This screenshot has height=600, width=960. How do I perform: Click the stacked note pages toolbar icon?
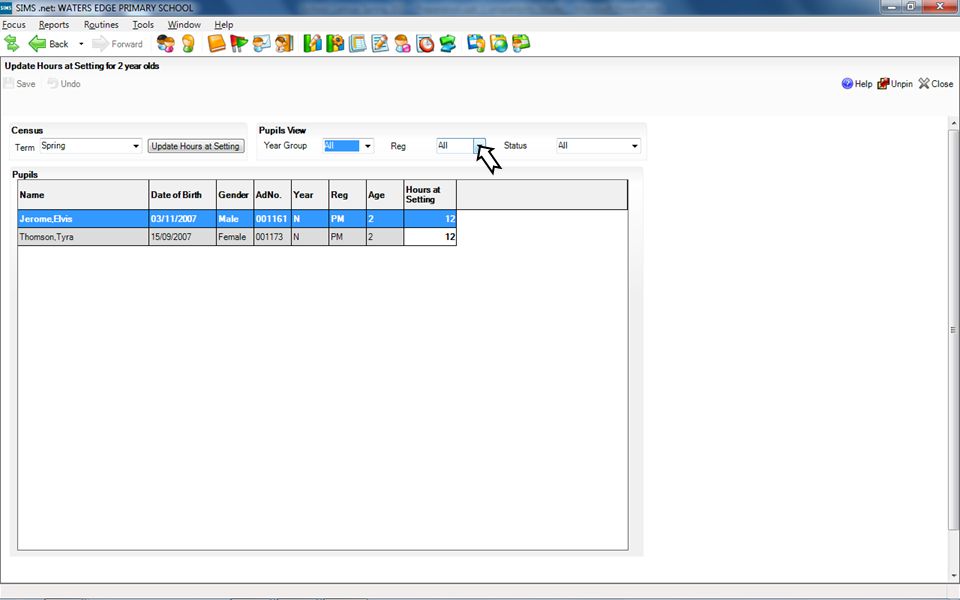pyautogui.click(x=358, y=43)
